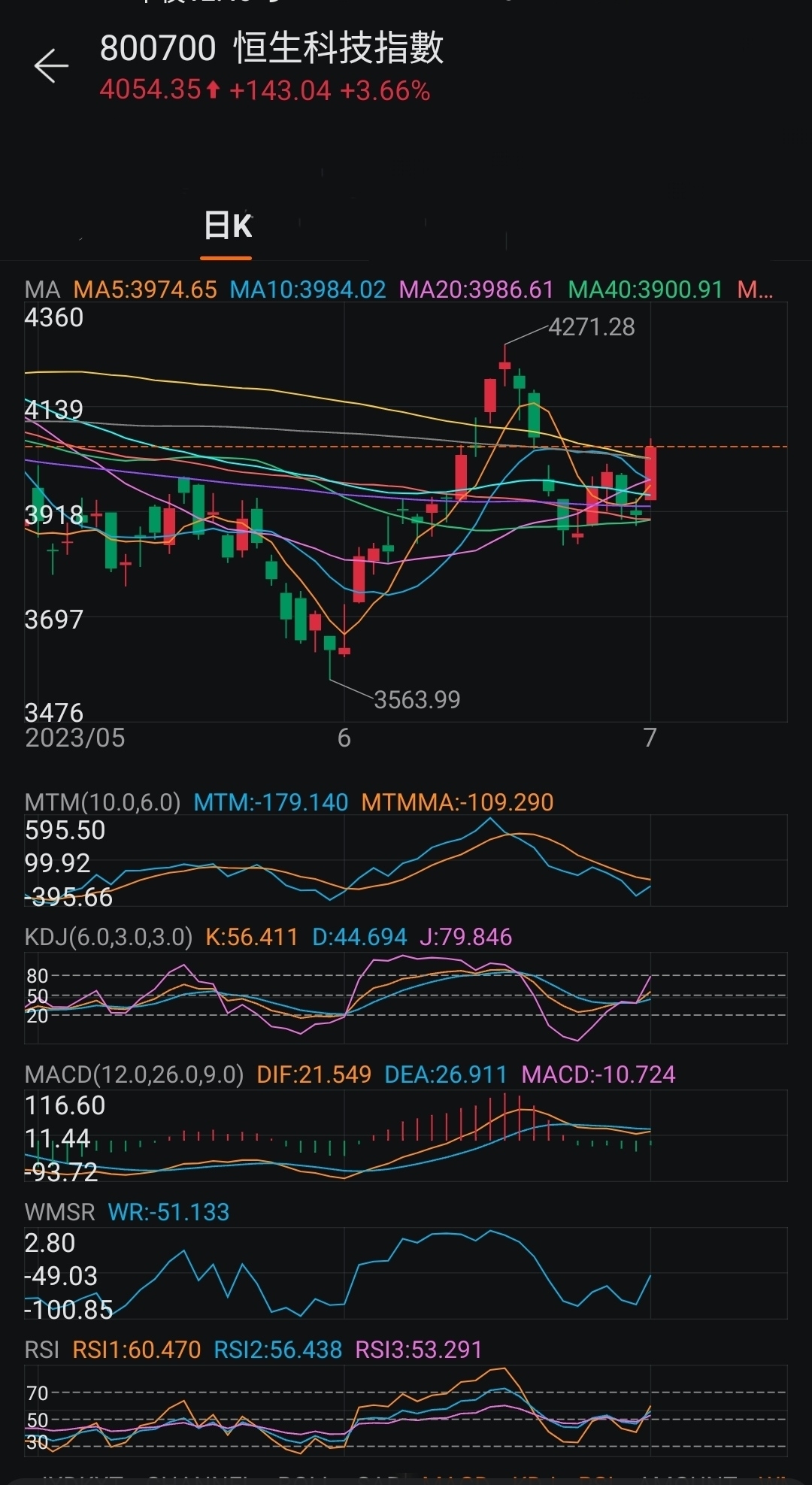The width and height of the screenshot is (812, 1485).
Task: Tap the WR:-51.133 value
Action: click(168, 1212)
